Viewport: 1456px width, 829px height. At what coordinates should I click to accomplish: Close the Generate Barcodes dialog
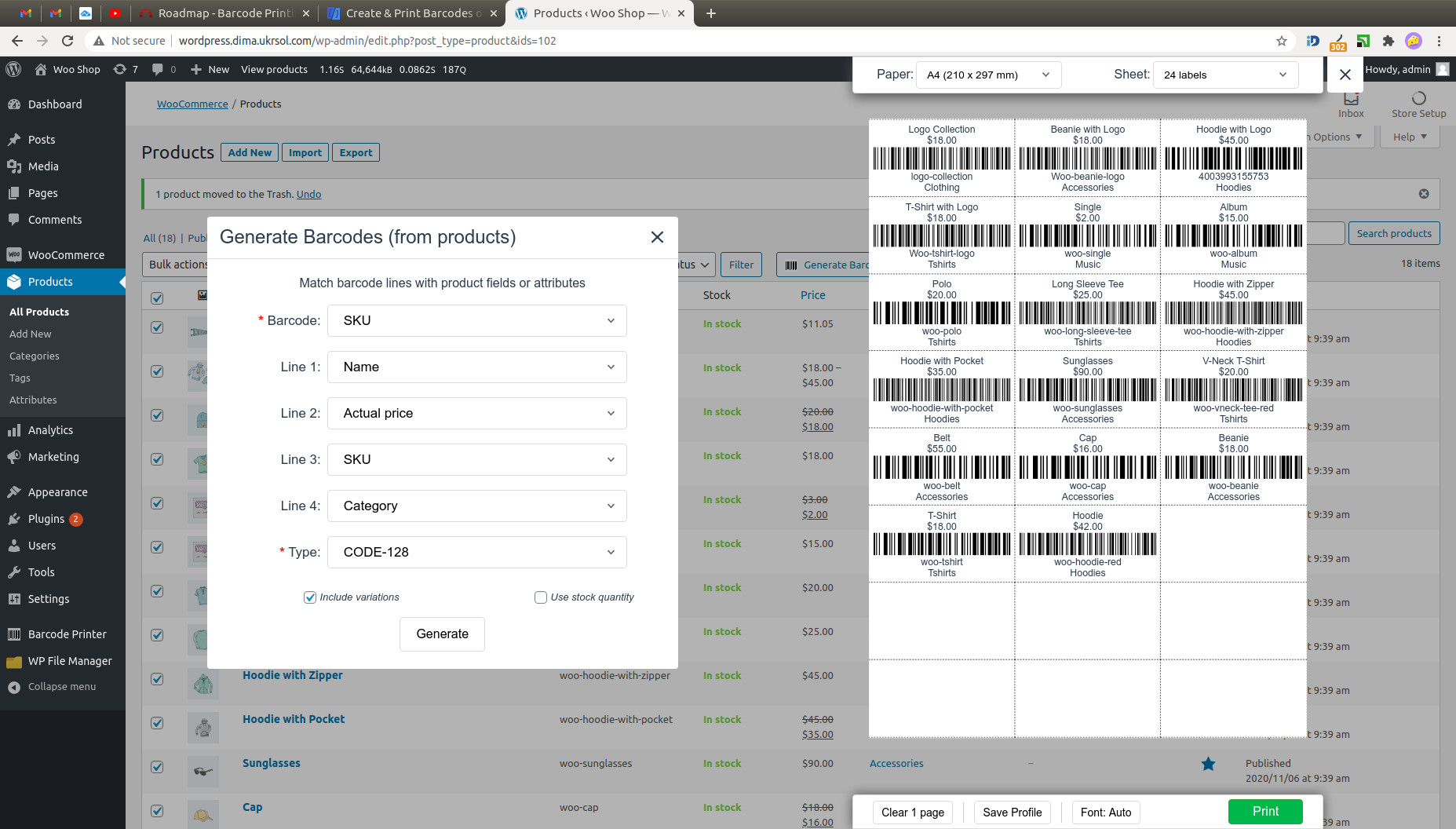tap(657, 237)
